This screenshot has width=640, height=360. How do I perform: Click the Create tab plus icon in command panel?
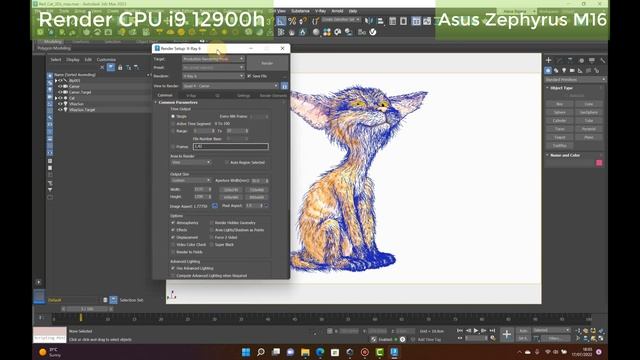(x=549, y=60)
